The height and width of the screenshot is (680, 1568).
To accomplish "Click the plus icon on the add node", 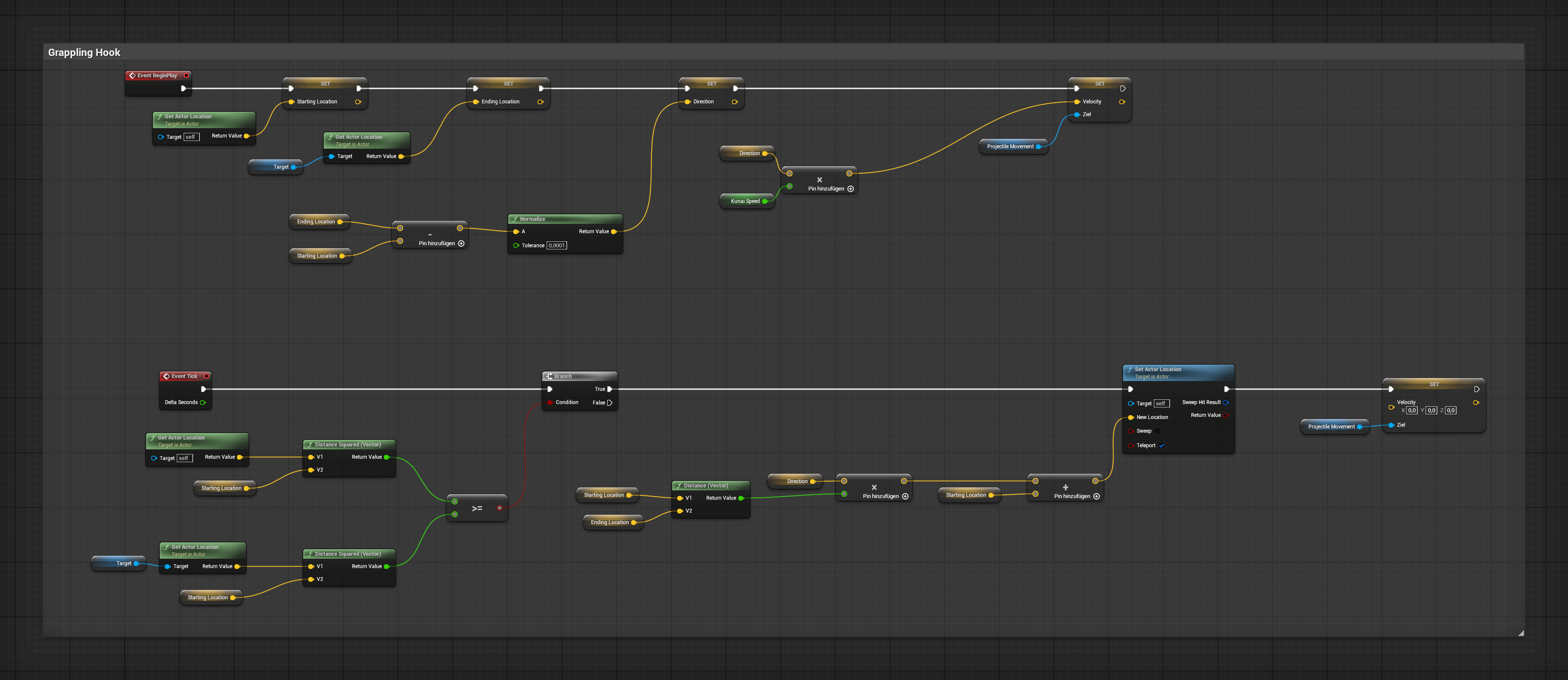I will (x=1097, y=496).
